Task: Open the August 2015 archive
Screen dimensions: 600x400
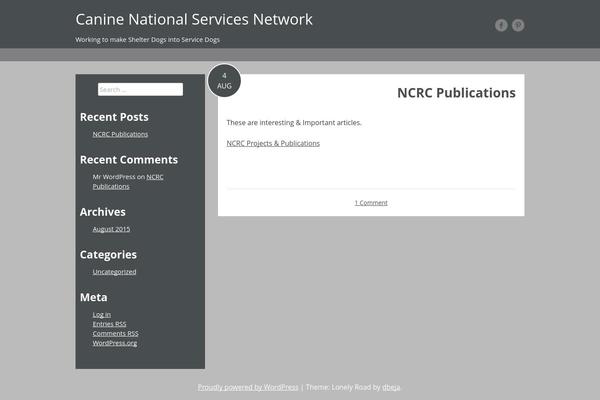Action: tap(111, 229)
